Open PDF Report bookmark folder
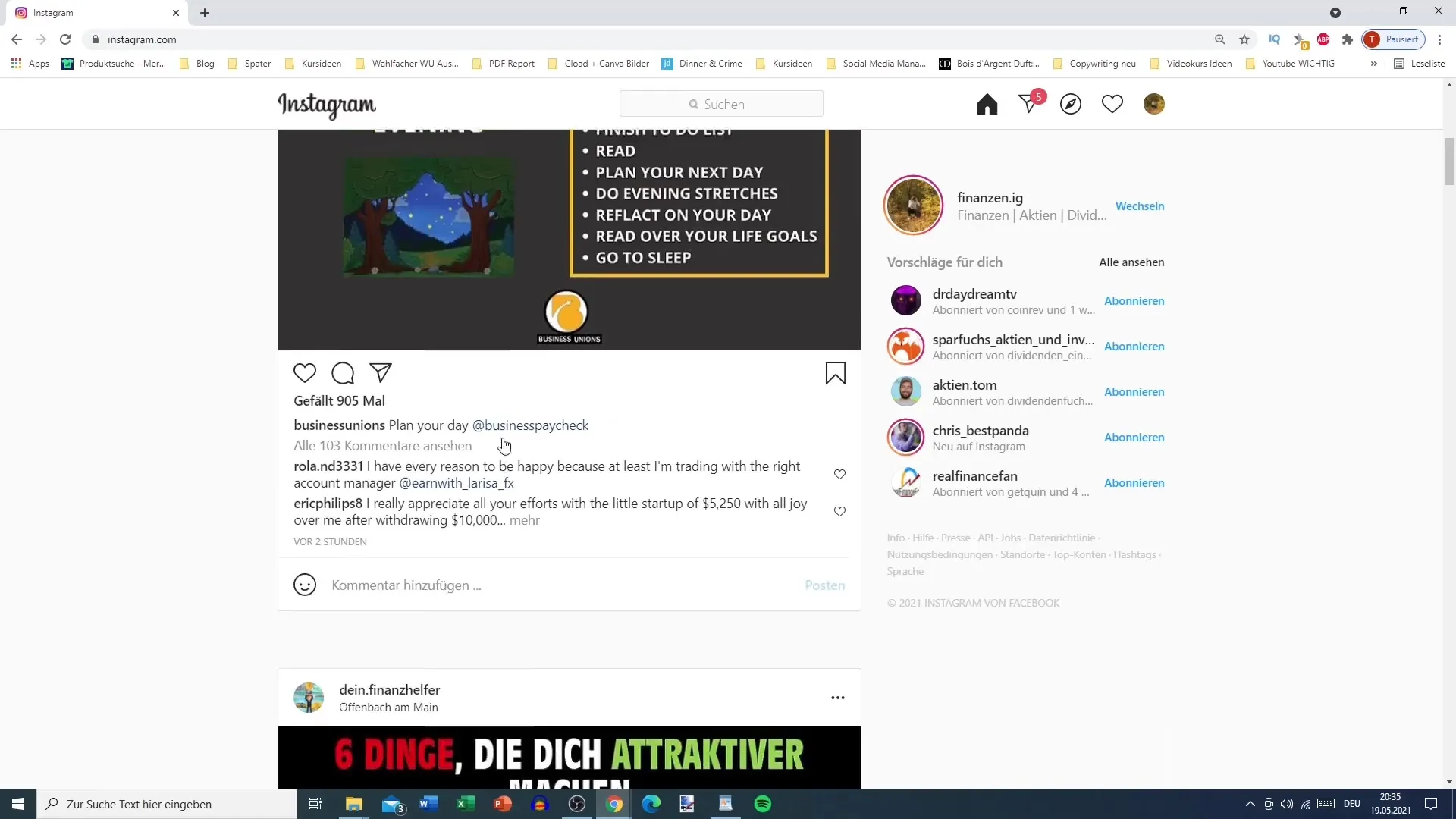This screenshot has height=819, width=1456. [504, 64]
